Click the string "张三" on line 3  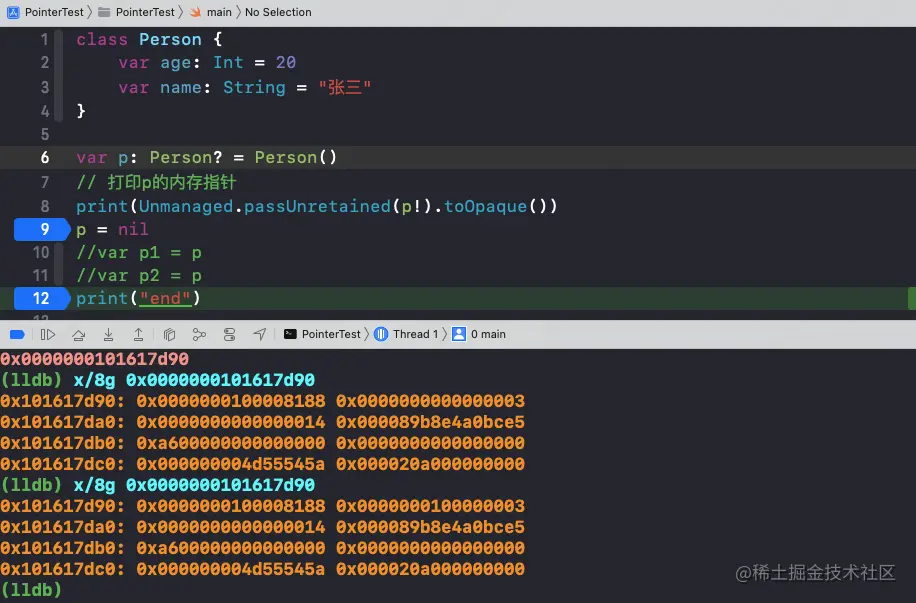pyautogui.click(x=345, y=88)
